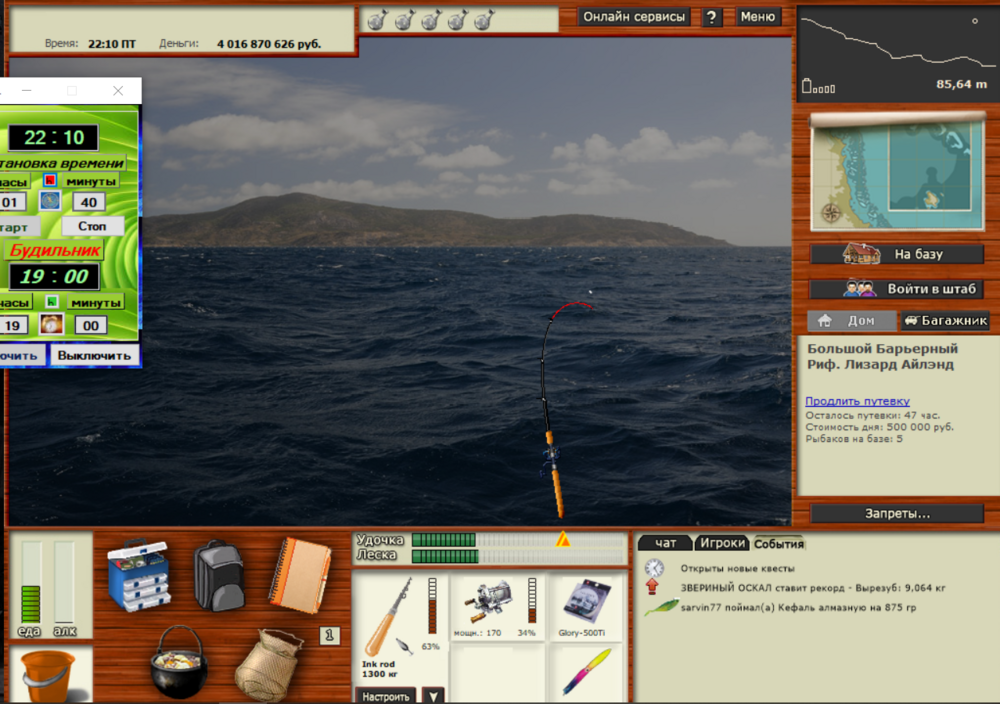Switch to the Игроки tab
The width and height of the screenshot is (1000, 704).
(722, 543)
